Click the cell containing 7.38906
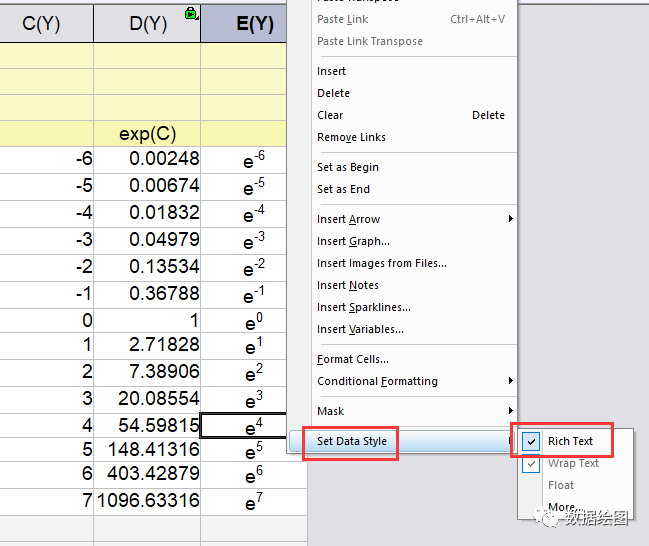The image size is (649, 546). [x=147, y=372]
